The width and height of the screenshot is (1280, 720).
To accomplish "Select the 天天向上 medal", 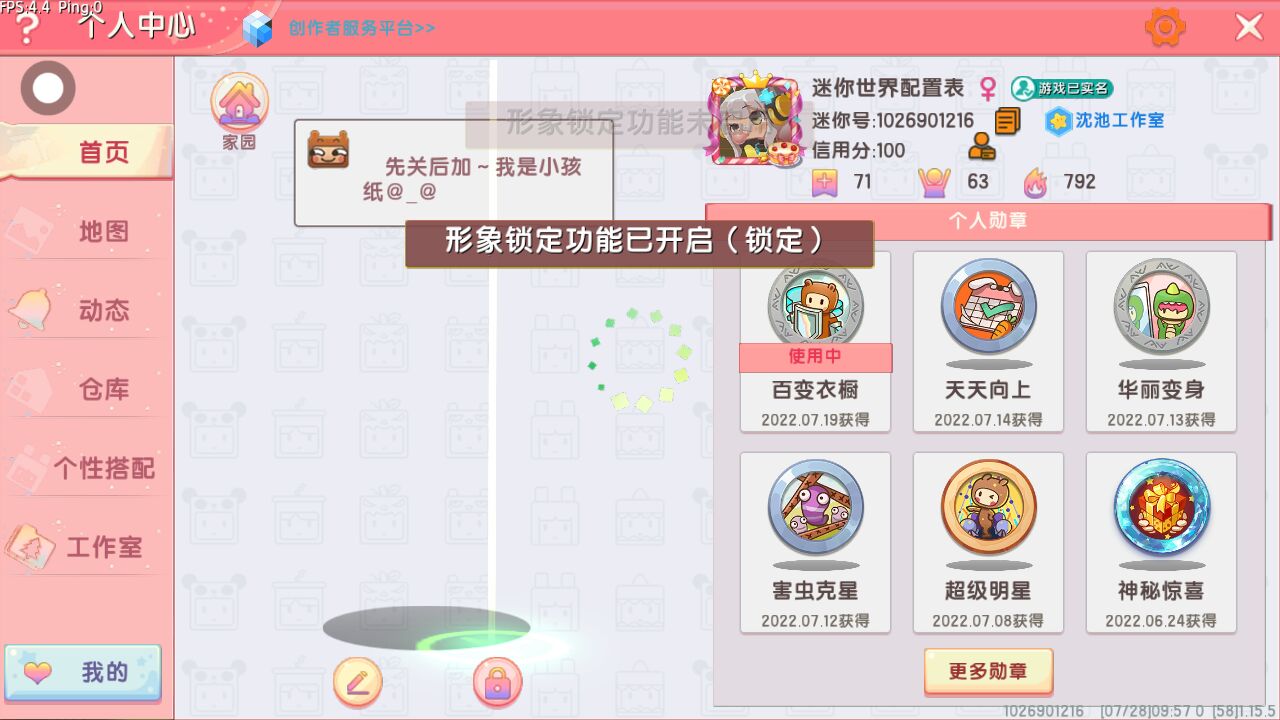I will (988, 341).
